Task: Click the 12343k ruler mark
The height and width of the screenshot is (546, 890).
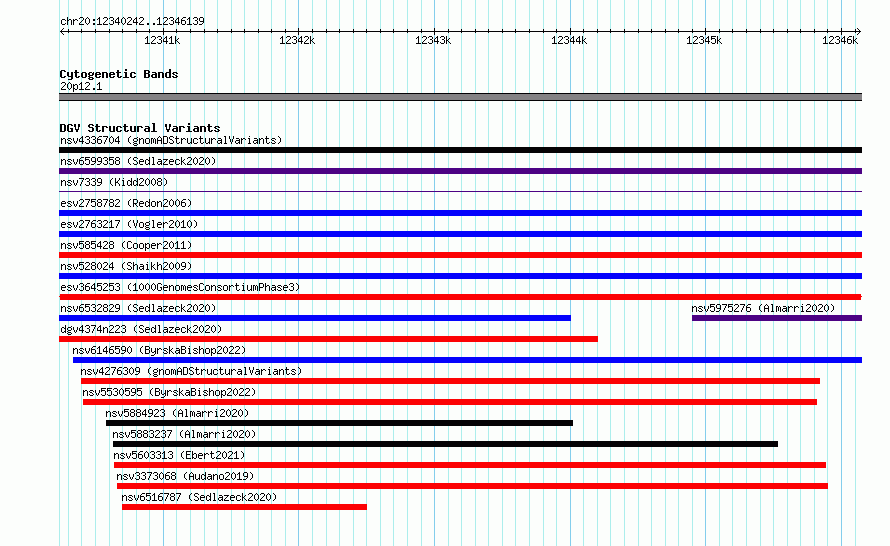Action: point(433,40)
